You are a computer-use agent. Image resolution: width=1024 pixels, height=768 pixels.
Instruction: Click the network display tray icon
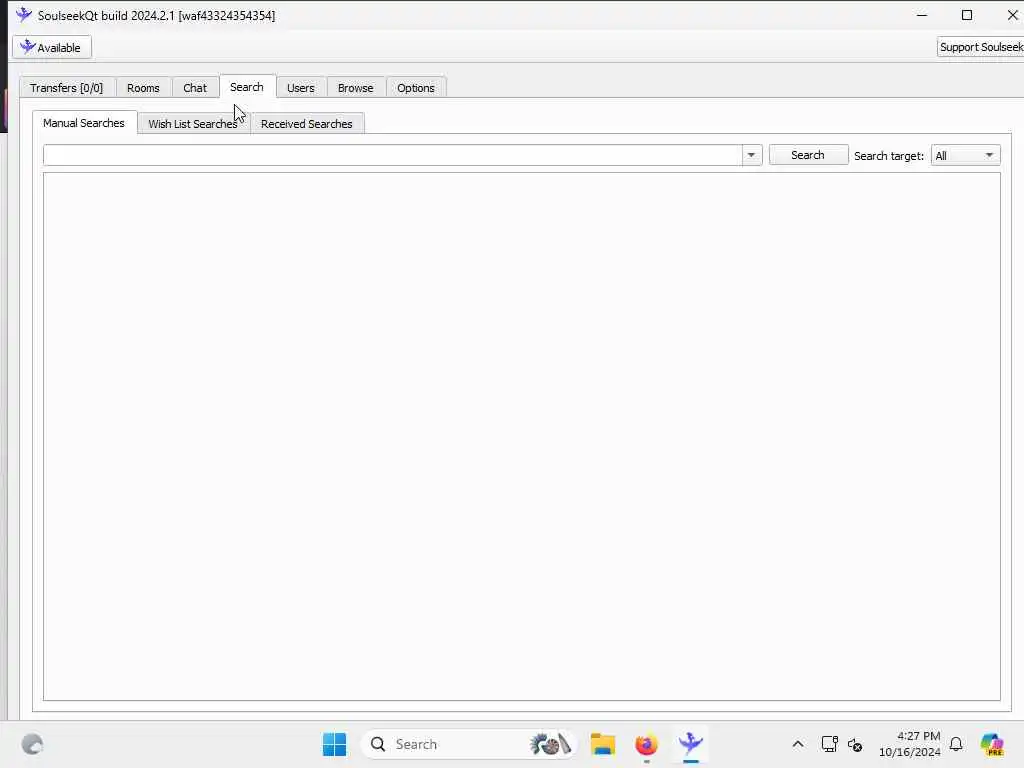829,744
